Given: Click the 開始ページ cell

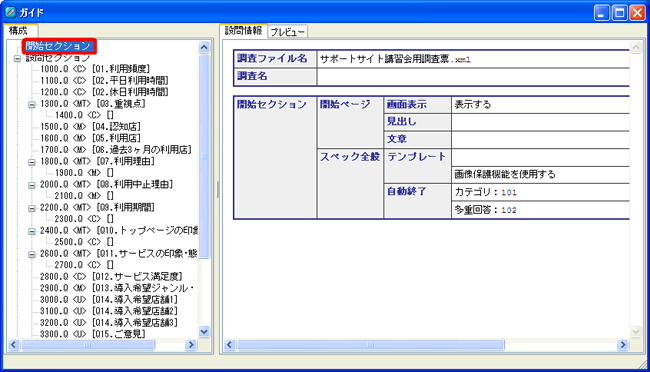Looking at the screenshot, I should pyautogui.click(x=350, y=122).
